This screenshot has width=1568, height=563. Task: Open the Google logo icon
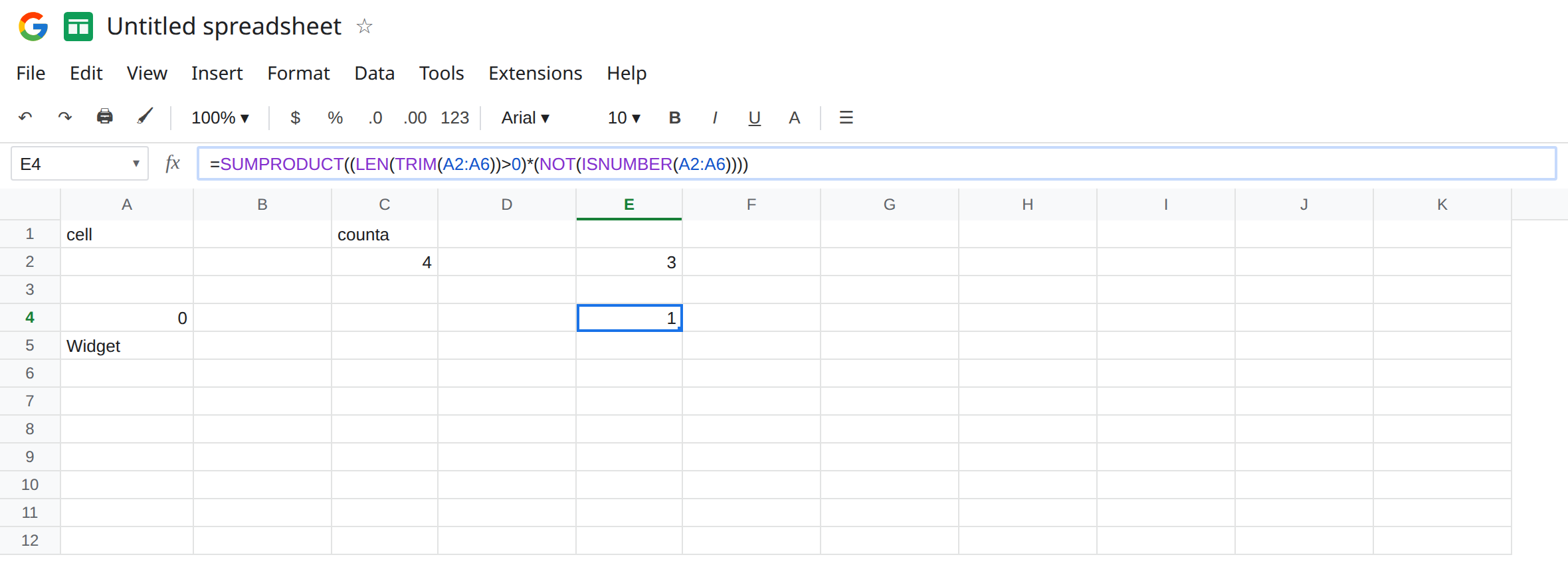[33, 27]
